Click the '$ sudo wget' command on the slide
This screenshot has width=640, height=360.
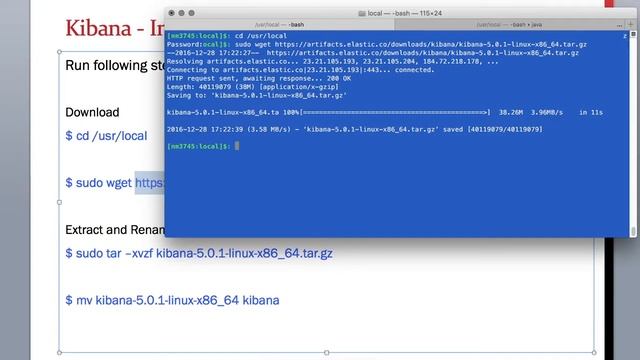tap(115, 183)
